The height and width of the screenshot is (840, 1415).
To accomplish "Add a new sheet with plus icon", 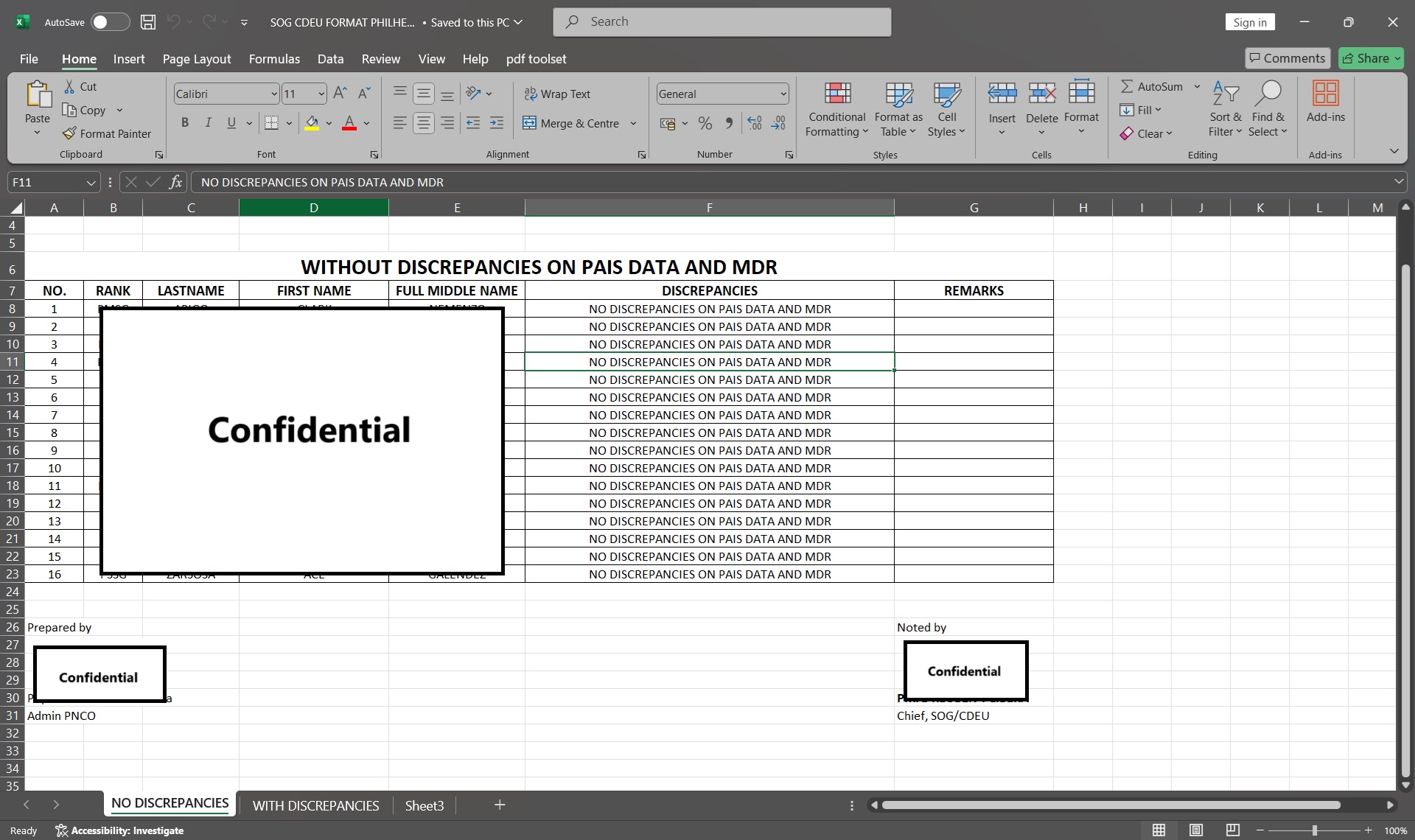I will [500, 805].
